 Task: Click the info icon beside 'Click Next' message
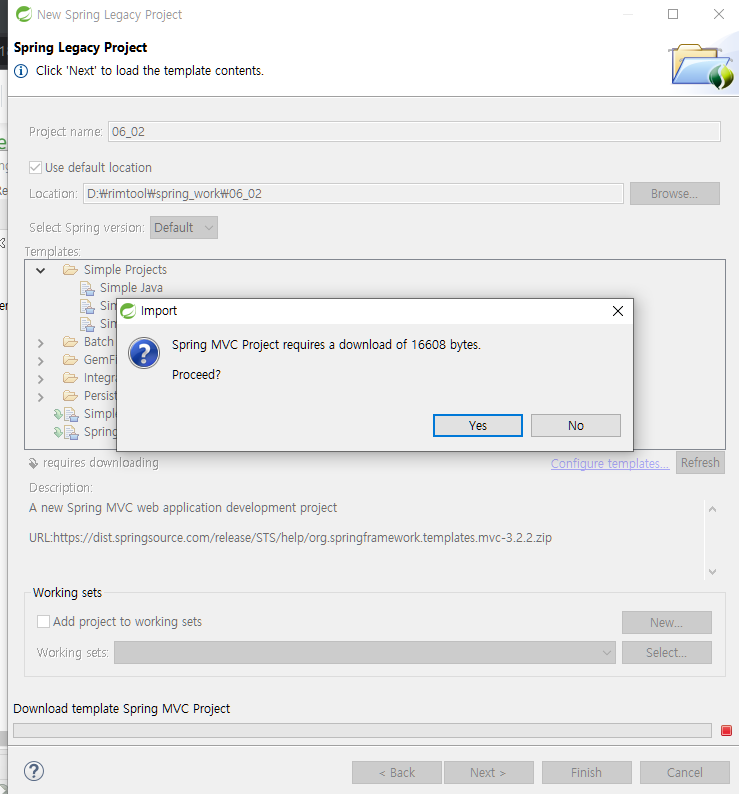[21, 71]
